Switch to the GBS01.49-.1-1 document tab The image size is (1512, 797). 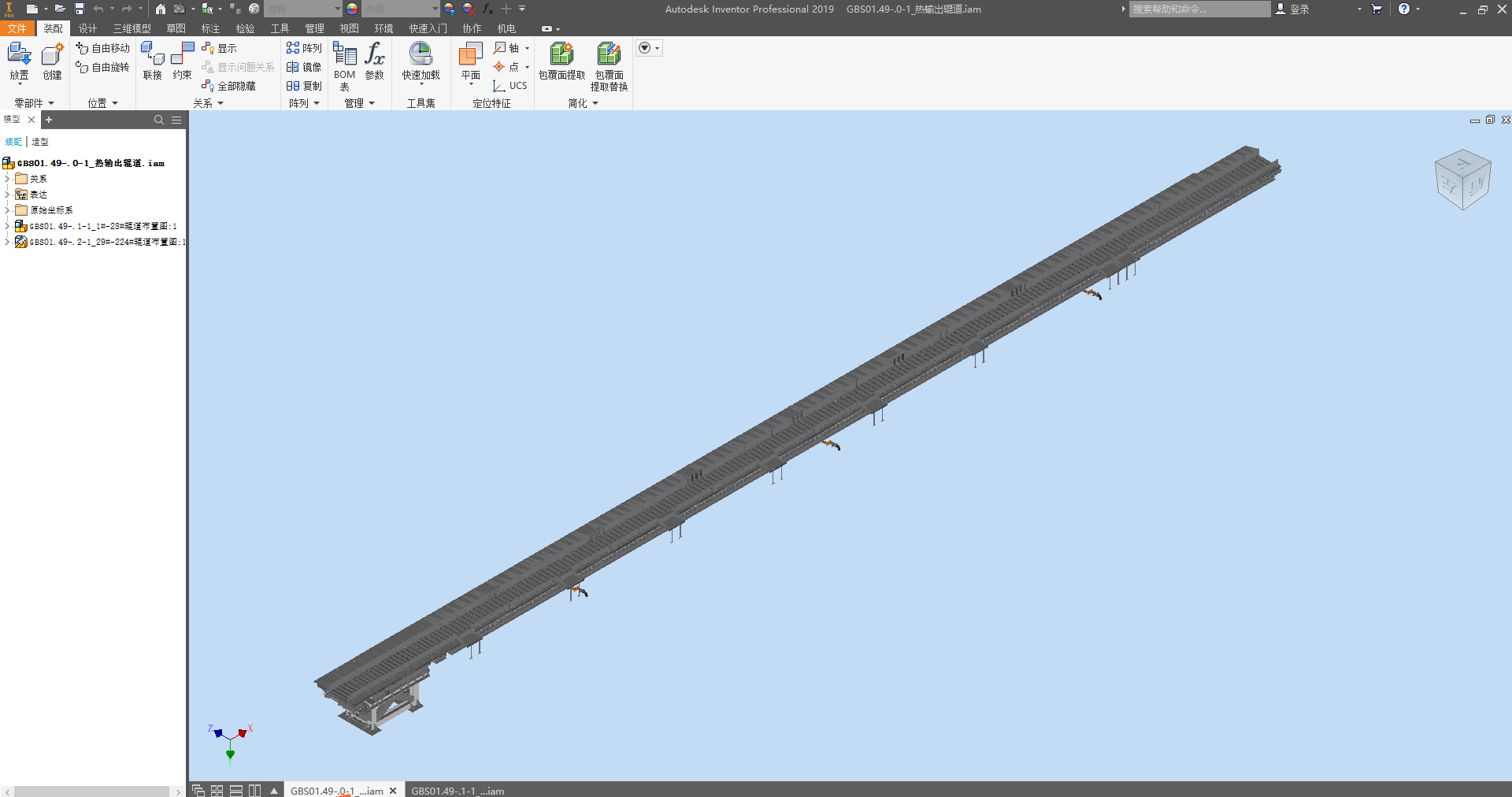click(457, 791)
